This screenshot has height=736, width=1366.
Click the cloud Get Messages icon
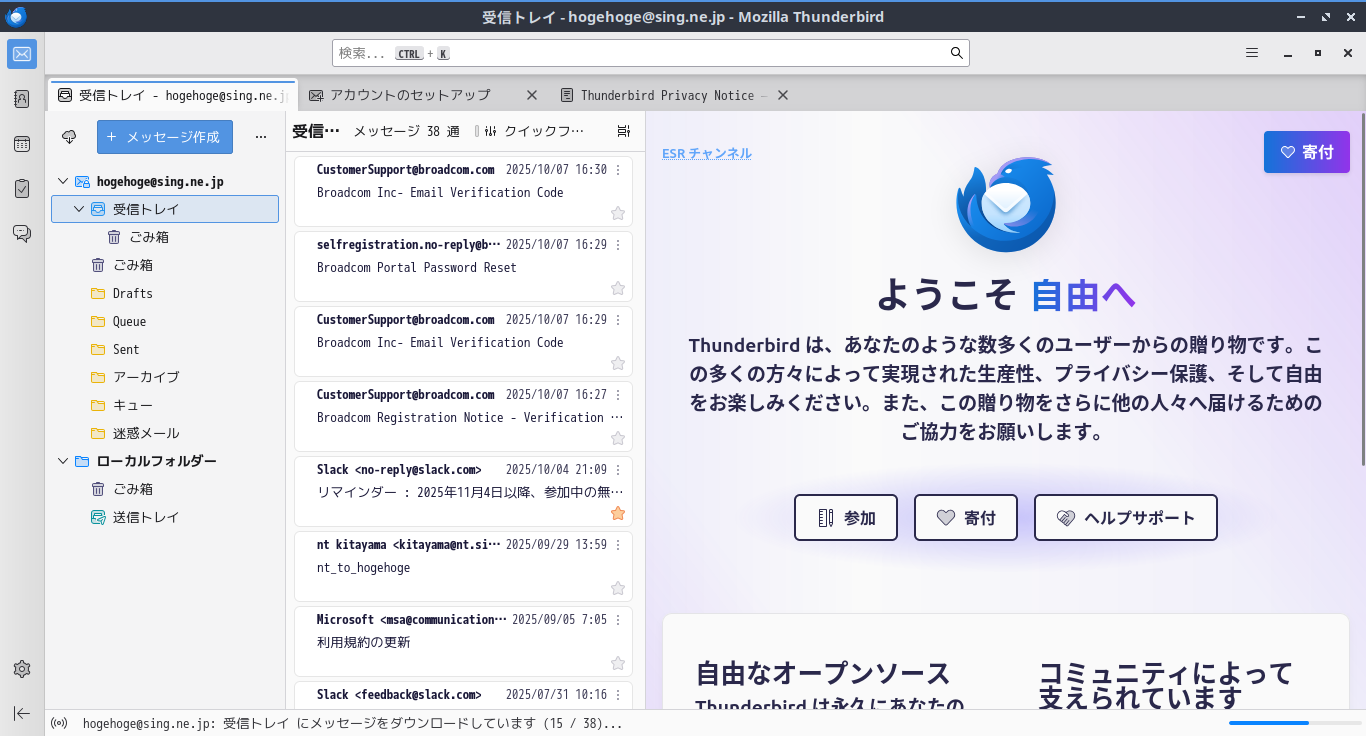click(69, 137)
